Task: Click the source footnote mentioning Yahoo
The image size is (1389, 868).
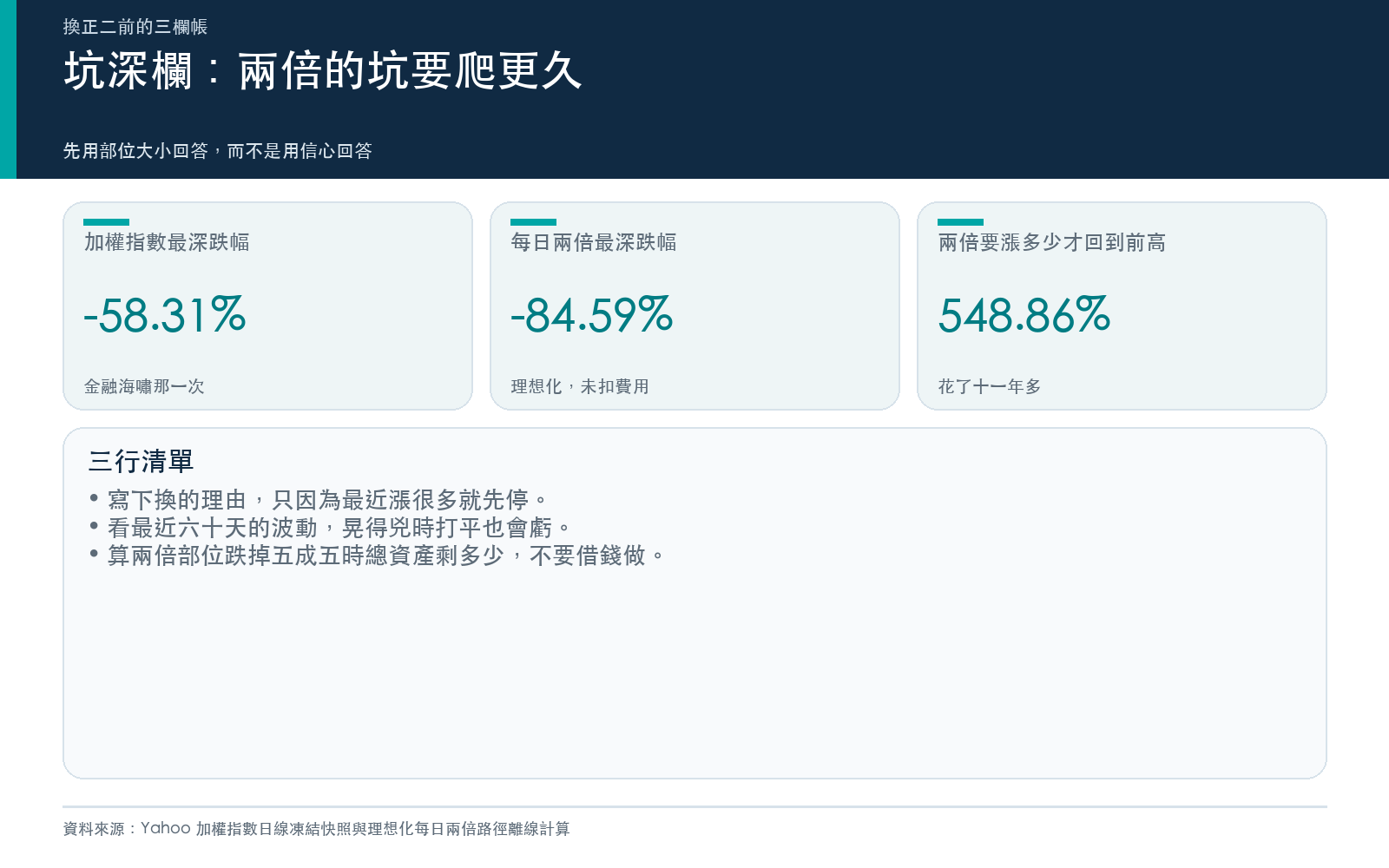Action: pyautogui.click(x=317, y=829)
